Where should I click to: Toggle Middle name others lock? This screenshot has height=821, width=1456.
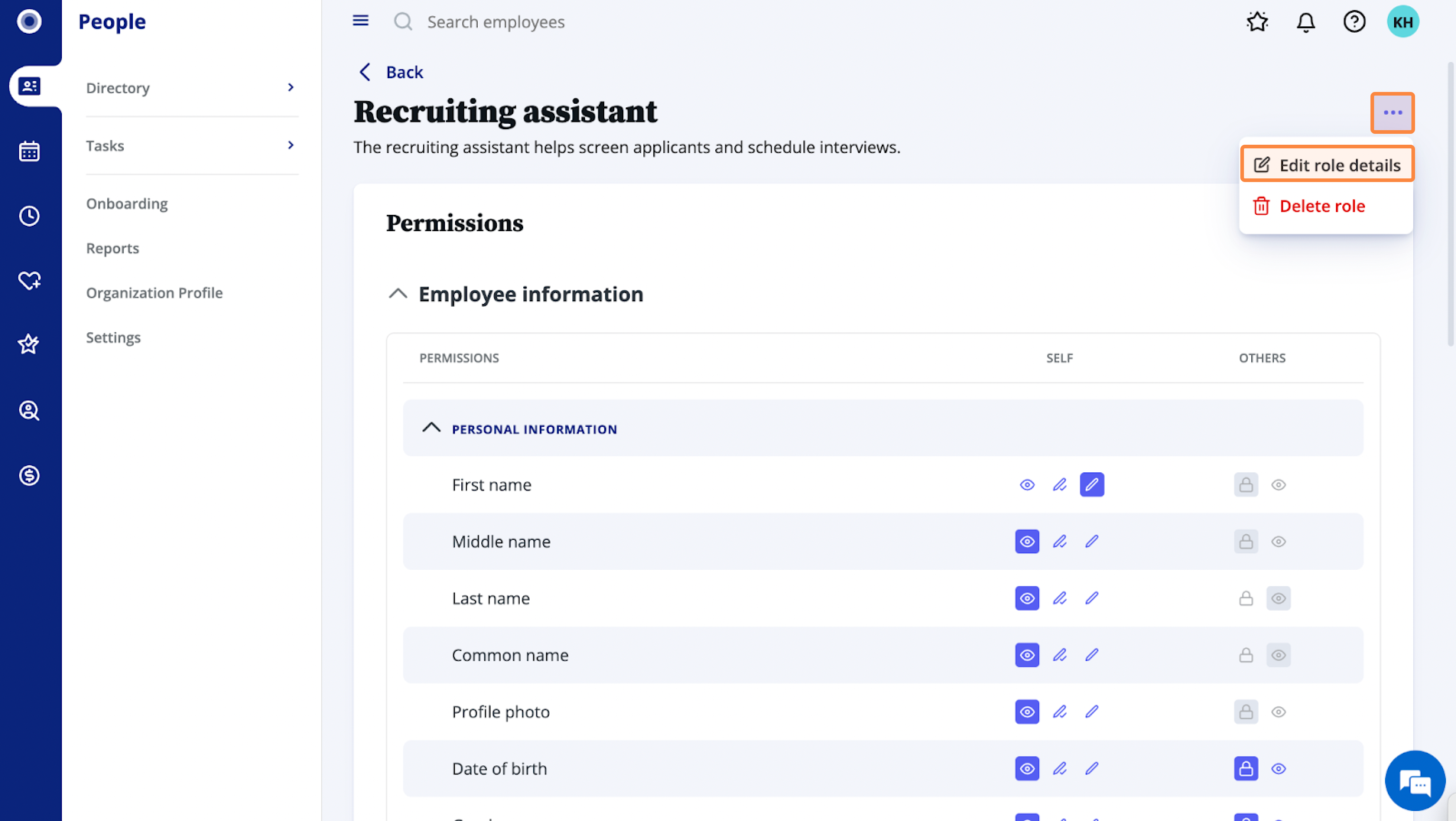(x=1246, y=541)
